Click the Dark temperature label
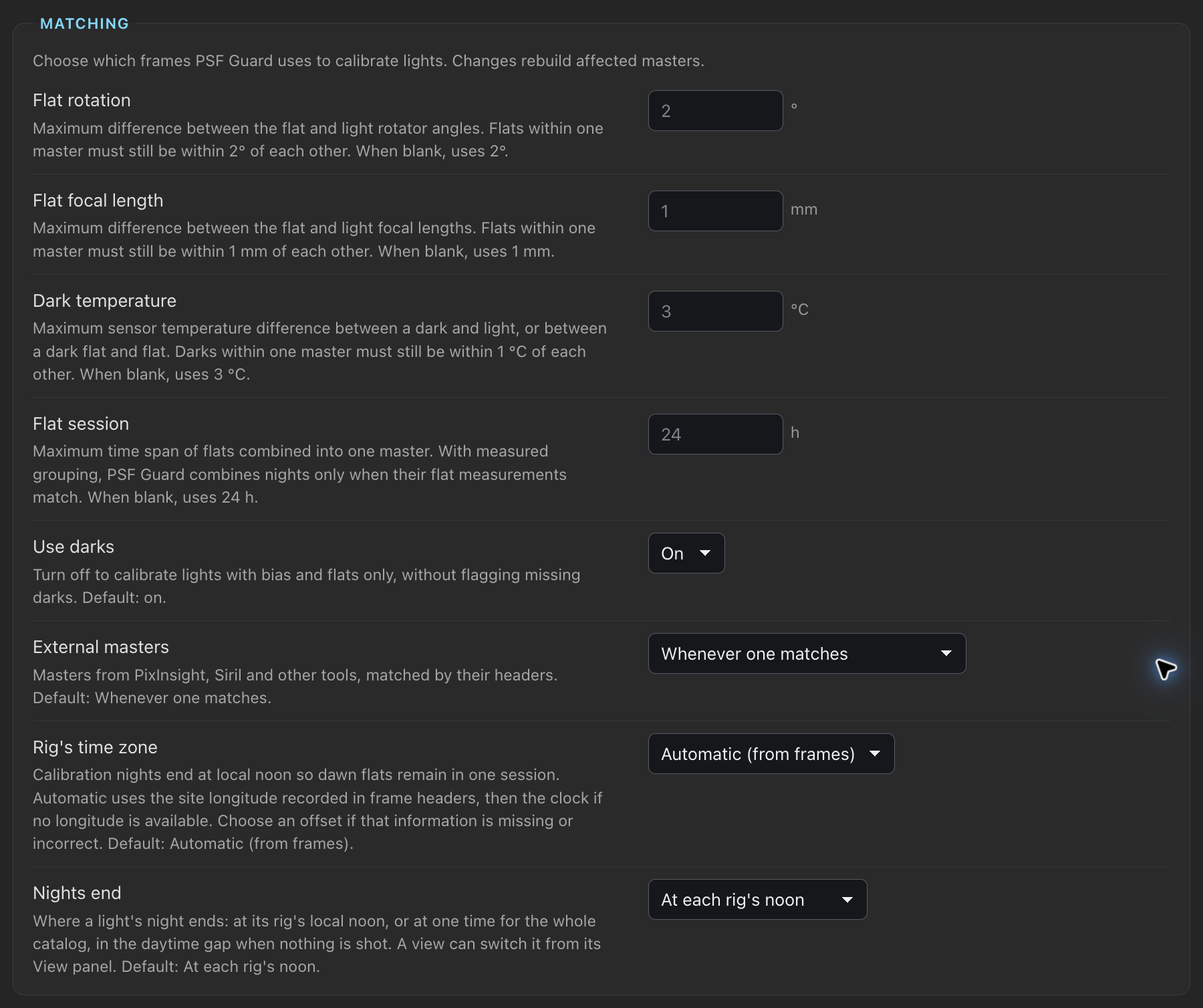The image size is (1203, 1008). coord(104,301)
